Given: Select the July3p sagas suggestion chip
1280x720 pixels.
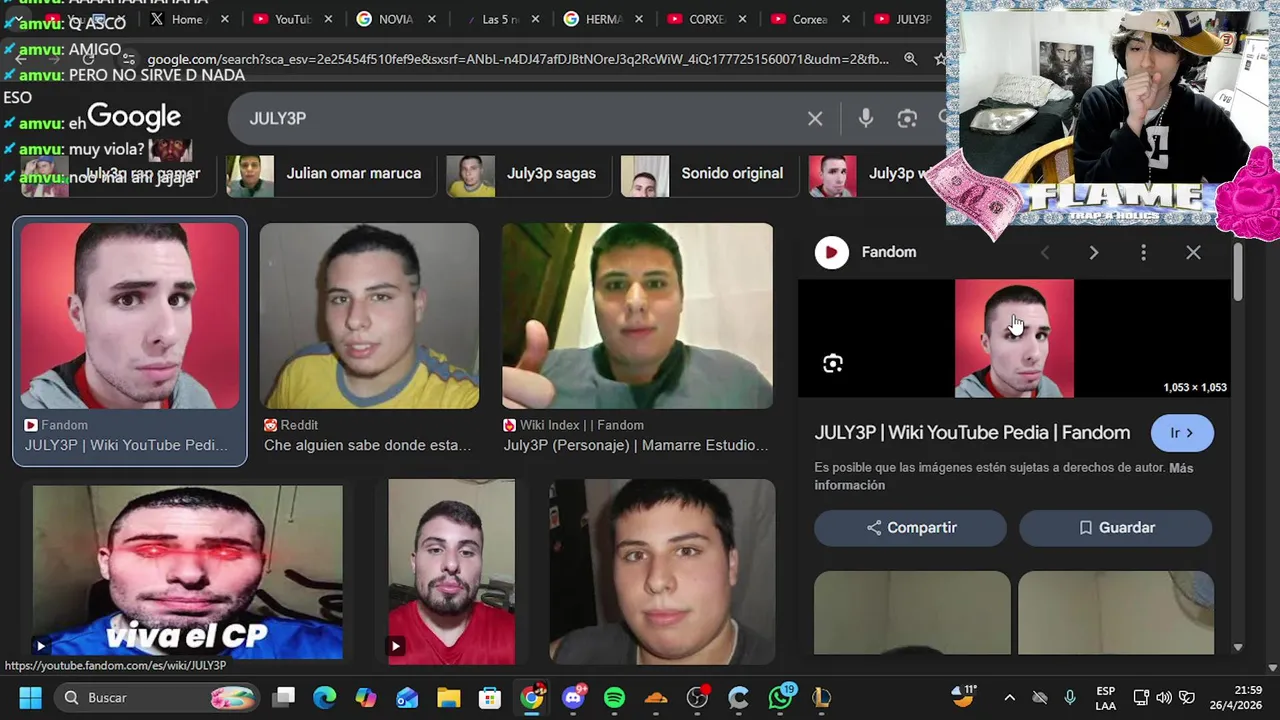Looking at the screenshot, I should pyautogui.click(x=528, y=174).
